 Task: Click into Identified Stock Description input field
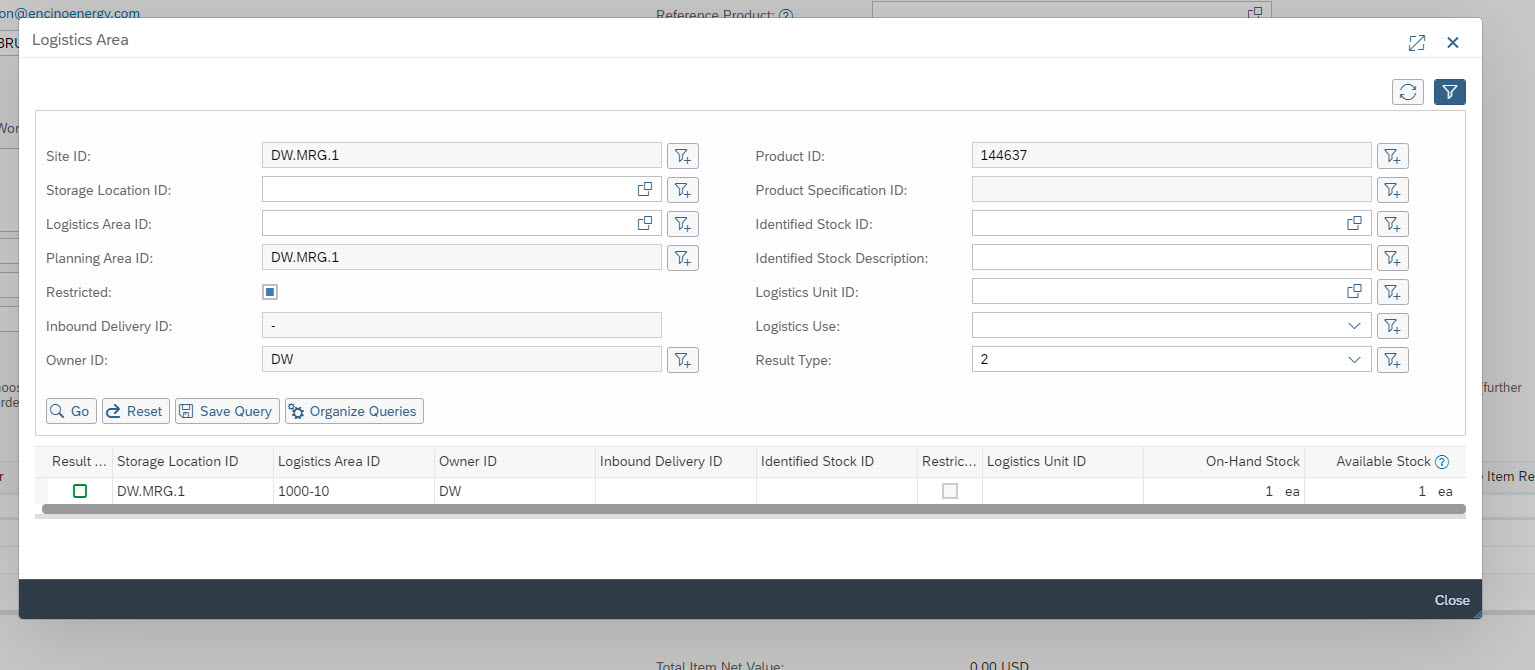[x=1171, y=257]
